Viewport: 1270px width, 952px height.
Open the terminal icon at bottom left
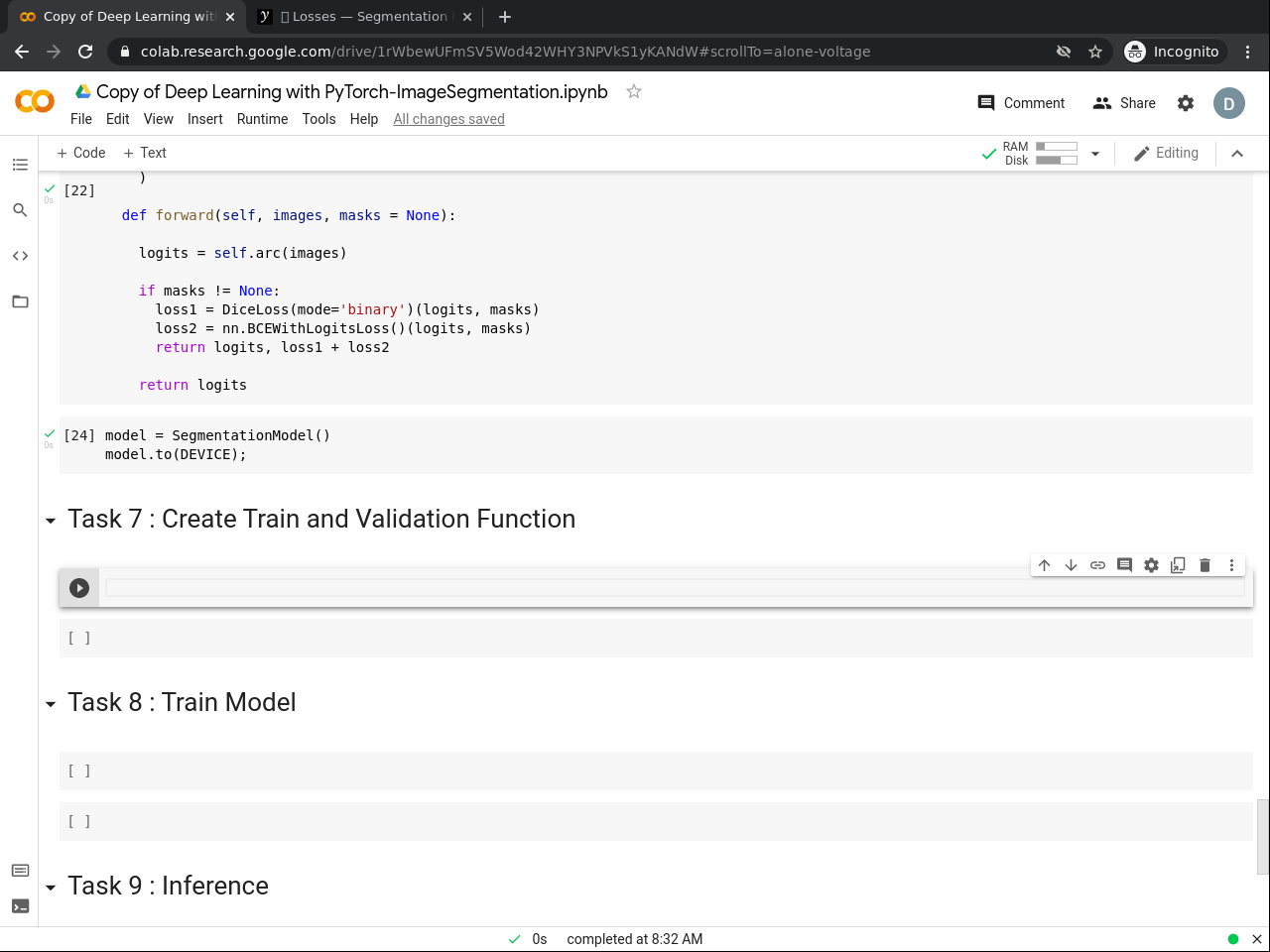[x=20, y=906]
